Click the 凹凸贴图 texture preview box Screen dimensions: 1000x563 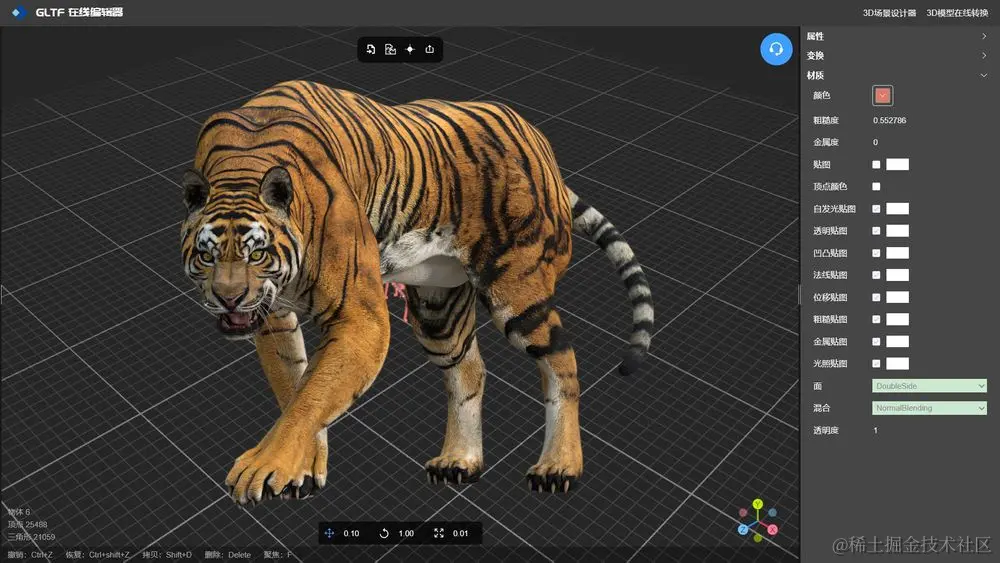tap(897, 253)
